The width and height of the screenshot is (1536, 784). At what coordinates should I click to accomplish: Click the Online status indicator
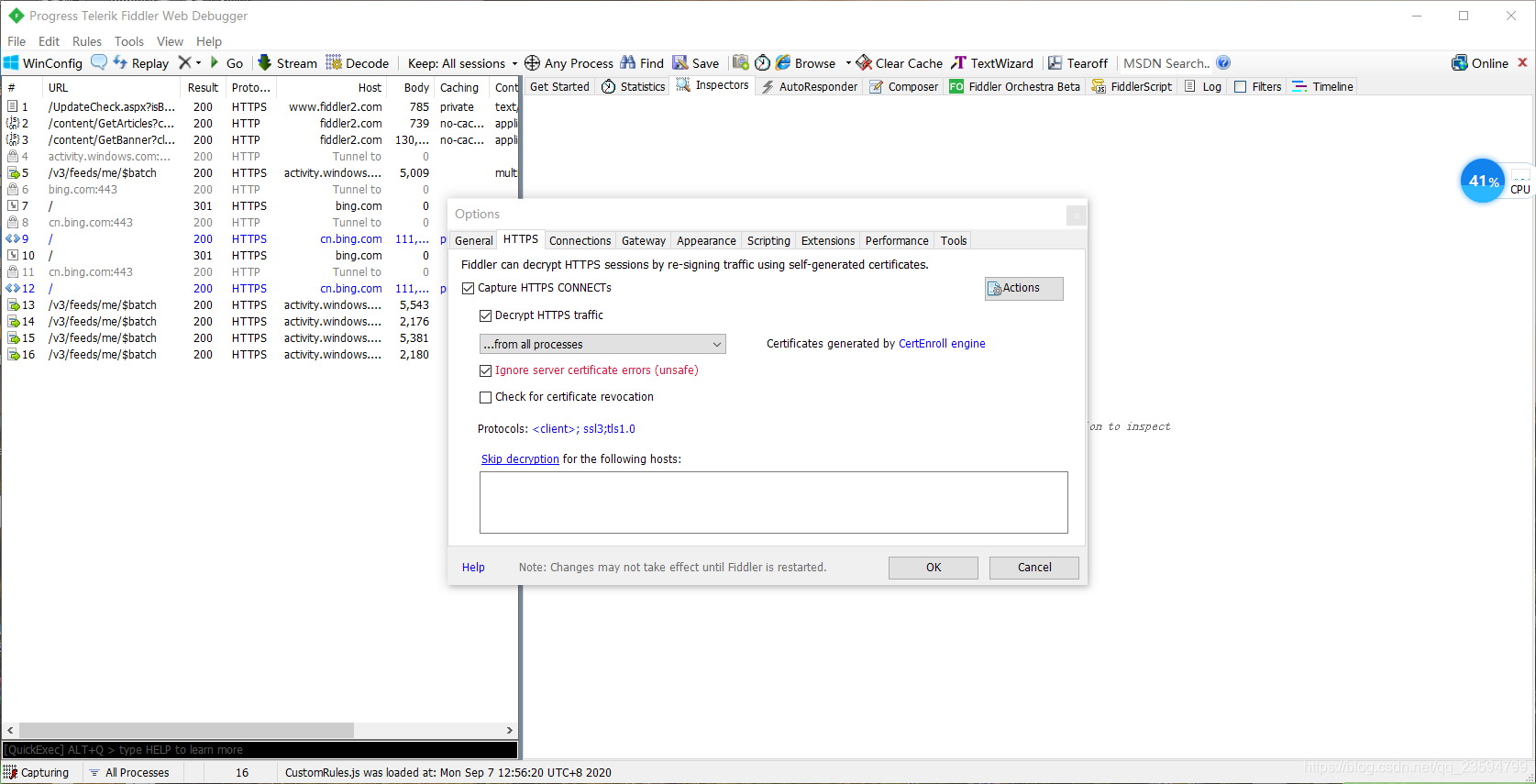tap(1480, 63)
